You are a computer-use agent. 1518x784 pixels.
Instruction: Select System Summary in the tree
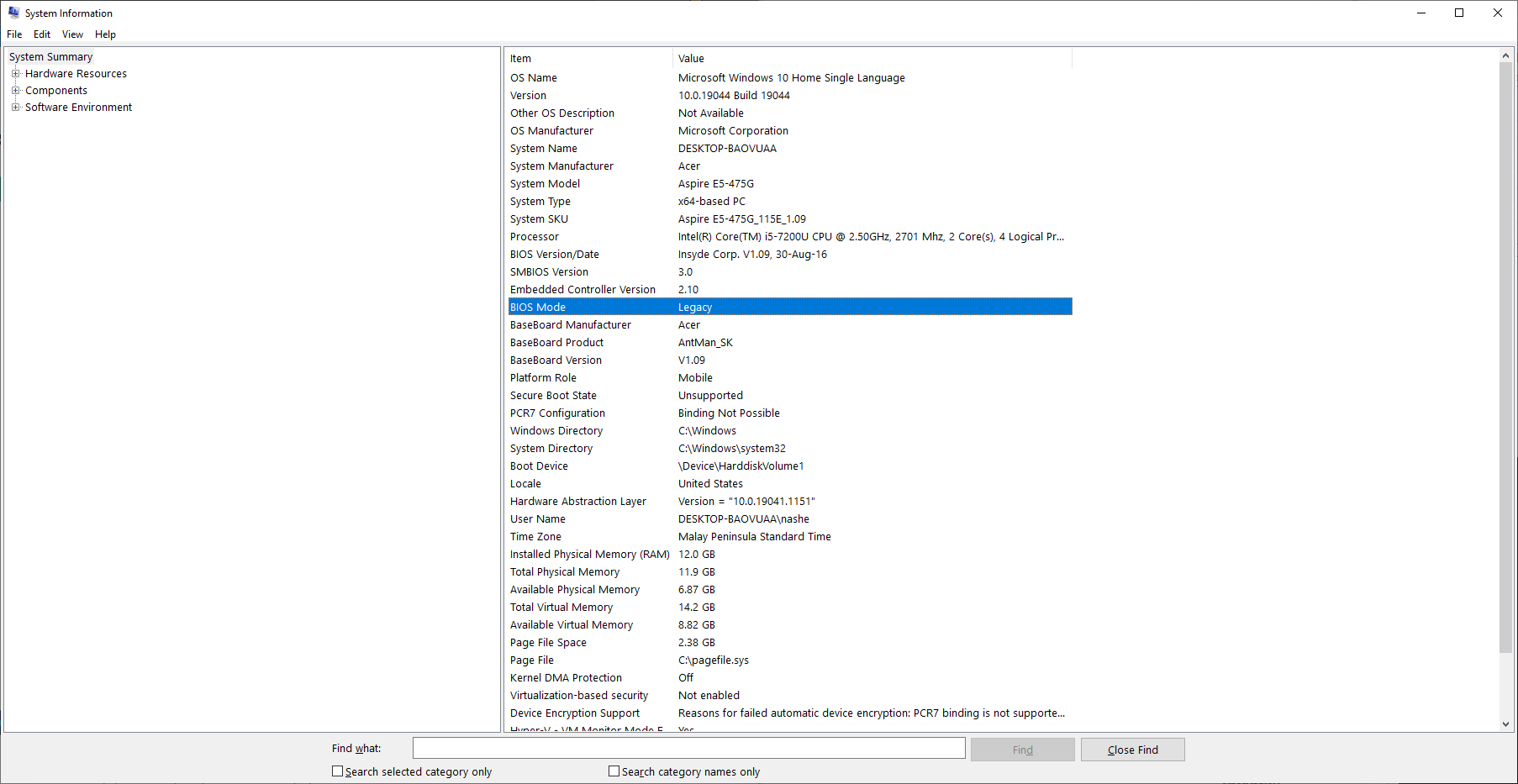pos(50,57)
